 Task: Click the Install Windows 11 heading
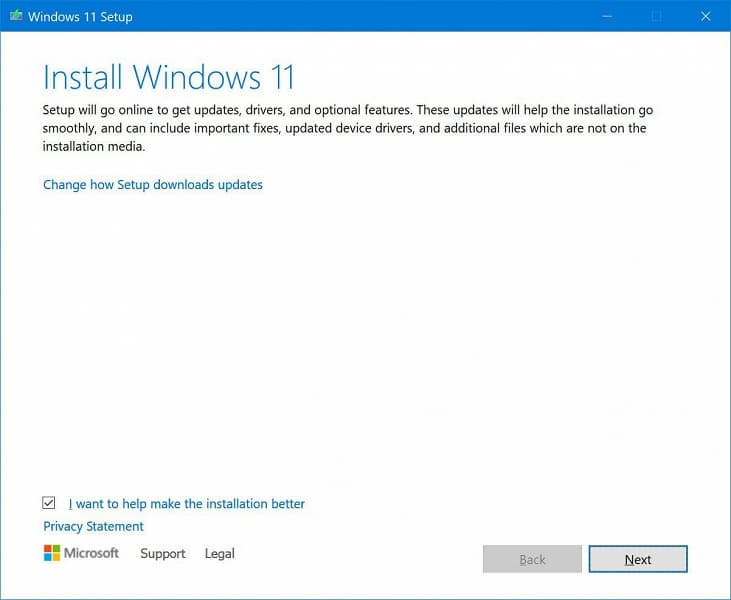click(x=169, y=77)
